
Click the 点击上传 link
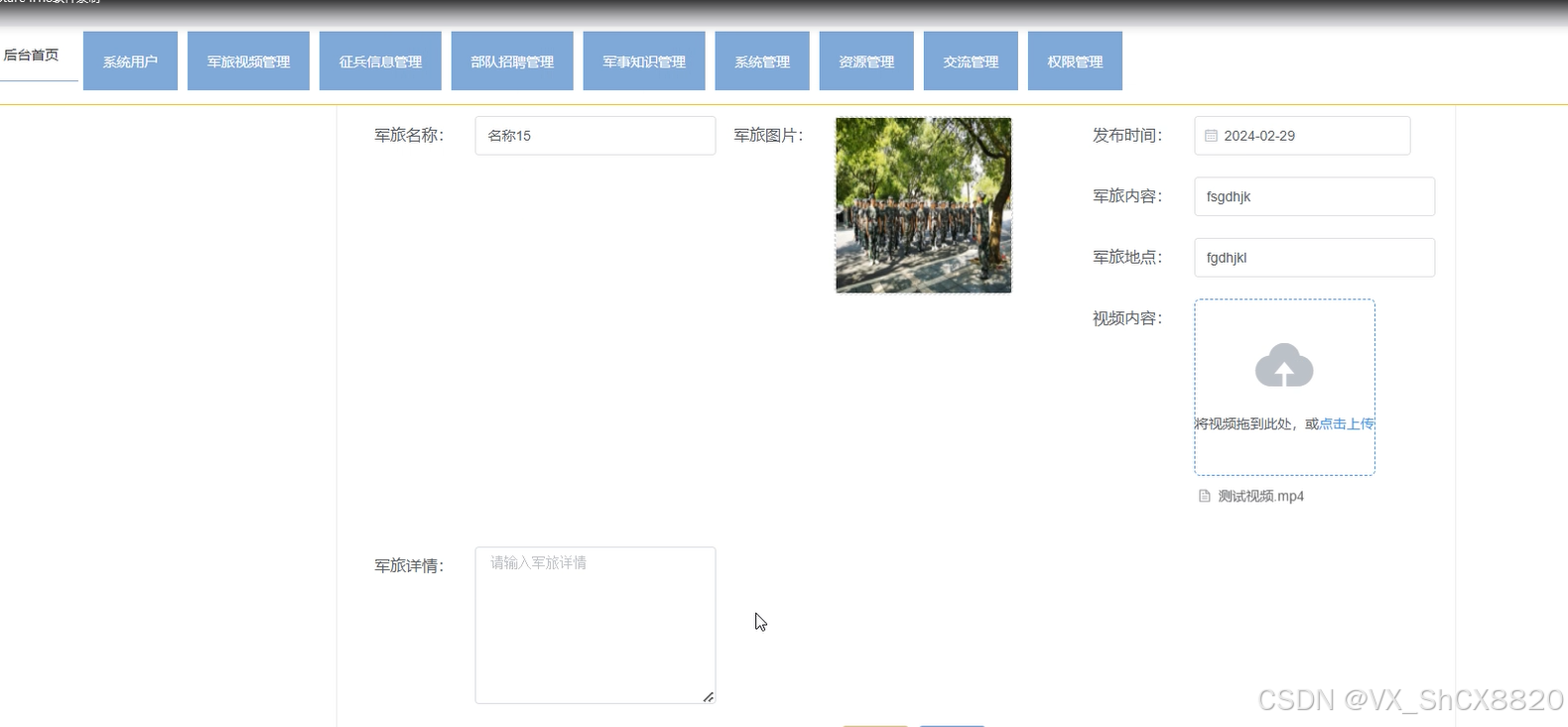pos(1348,424)
